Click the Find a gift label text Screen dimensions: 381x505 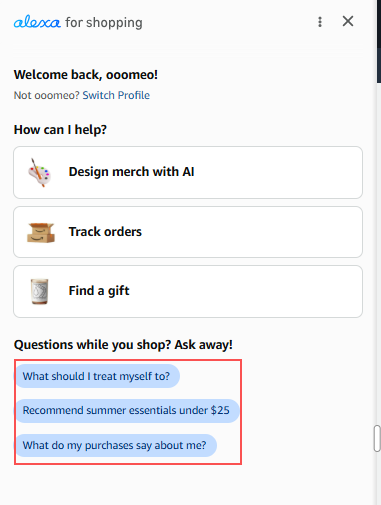tap(99, 291)
